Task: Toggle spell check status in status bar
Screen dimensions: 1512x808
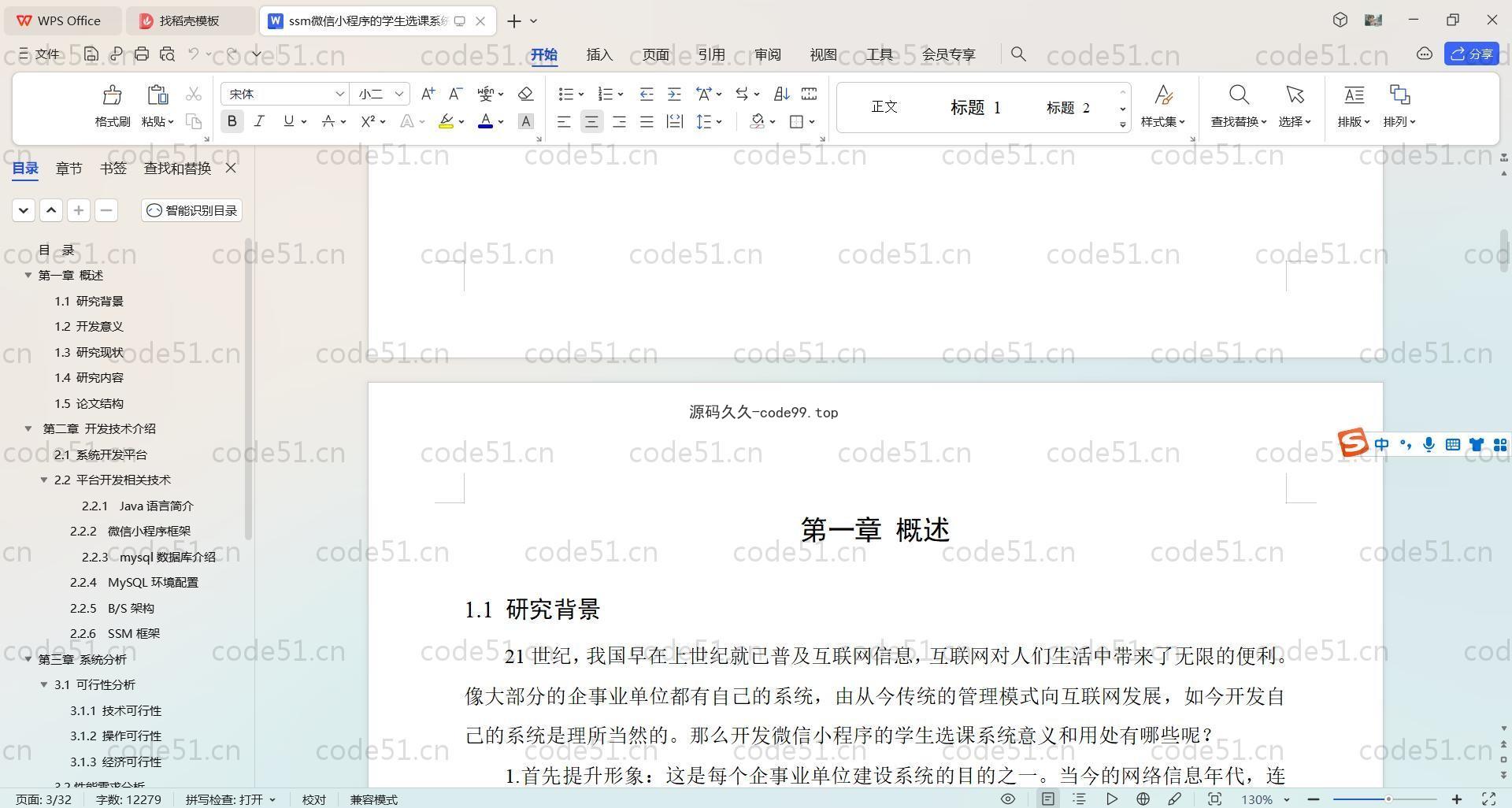Action: pos(231,799)
